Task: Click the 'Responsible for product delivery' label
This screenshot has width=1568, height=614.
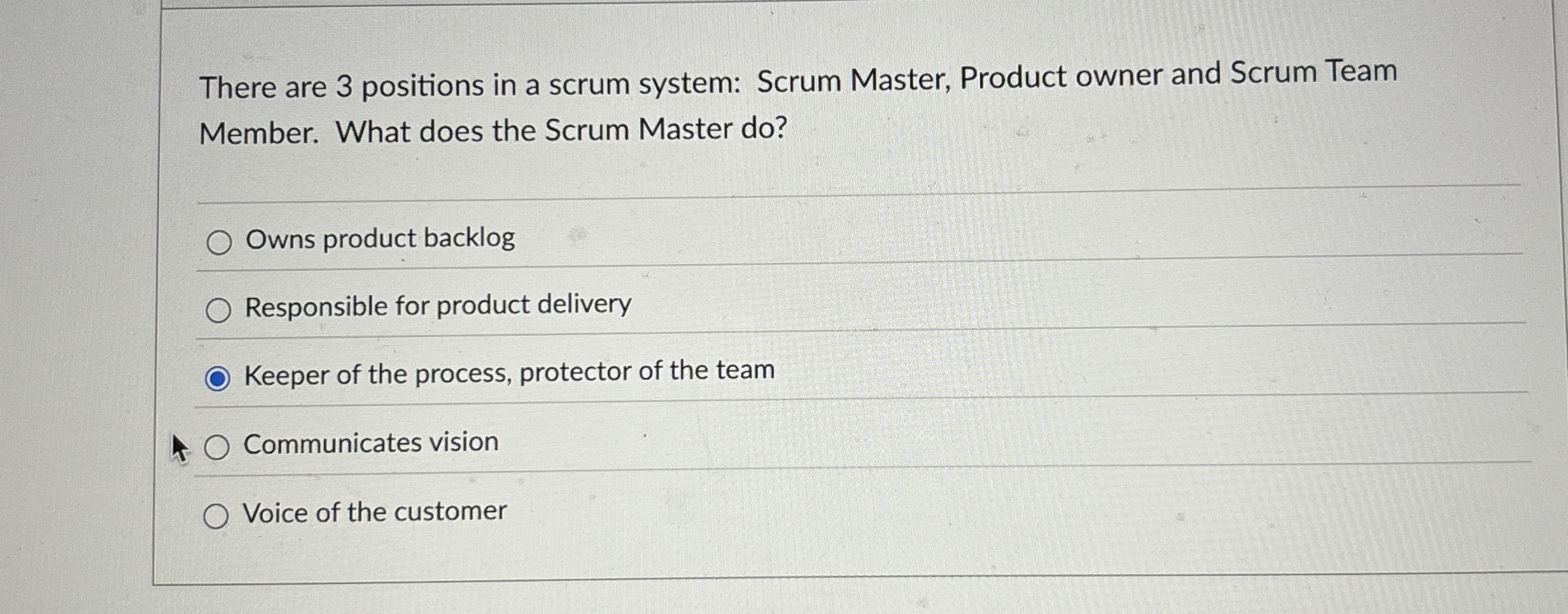Action: click(x=436, y=305)
